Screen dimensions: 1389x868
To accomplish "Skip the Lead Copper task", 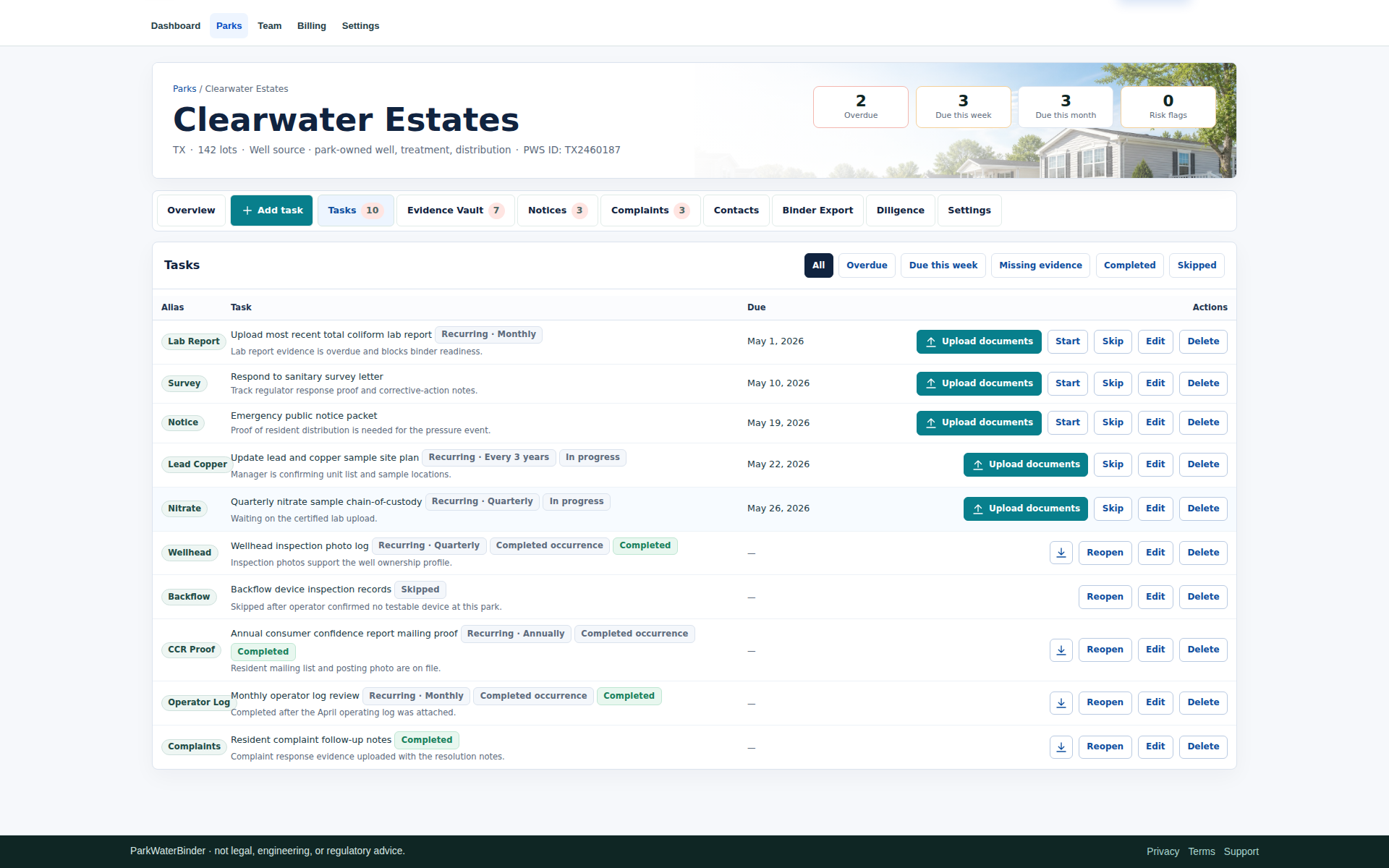I will (1113, 464).
